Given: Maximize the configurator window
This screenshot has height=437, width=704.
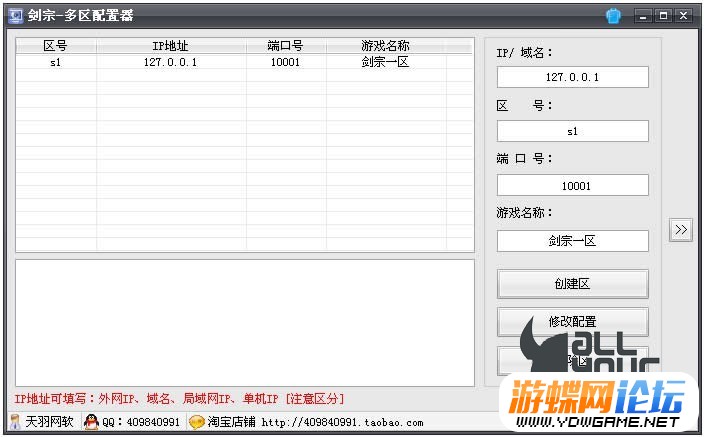Looking at the screenshot, I should [x=663, y=16].
